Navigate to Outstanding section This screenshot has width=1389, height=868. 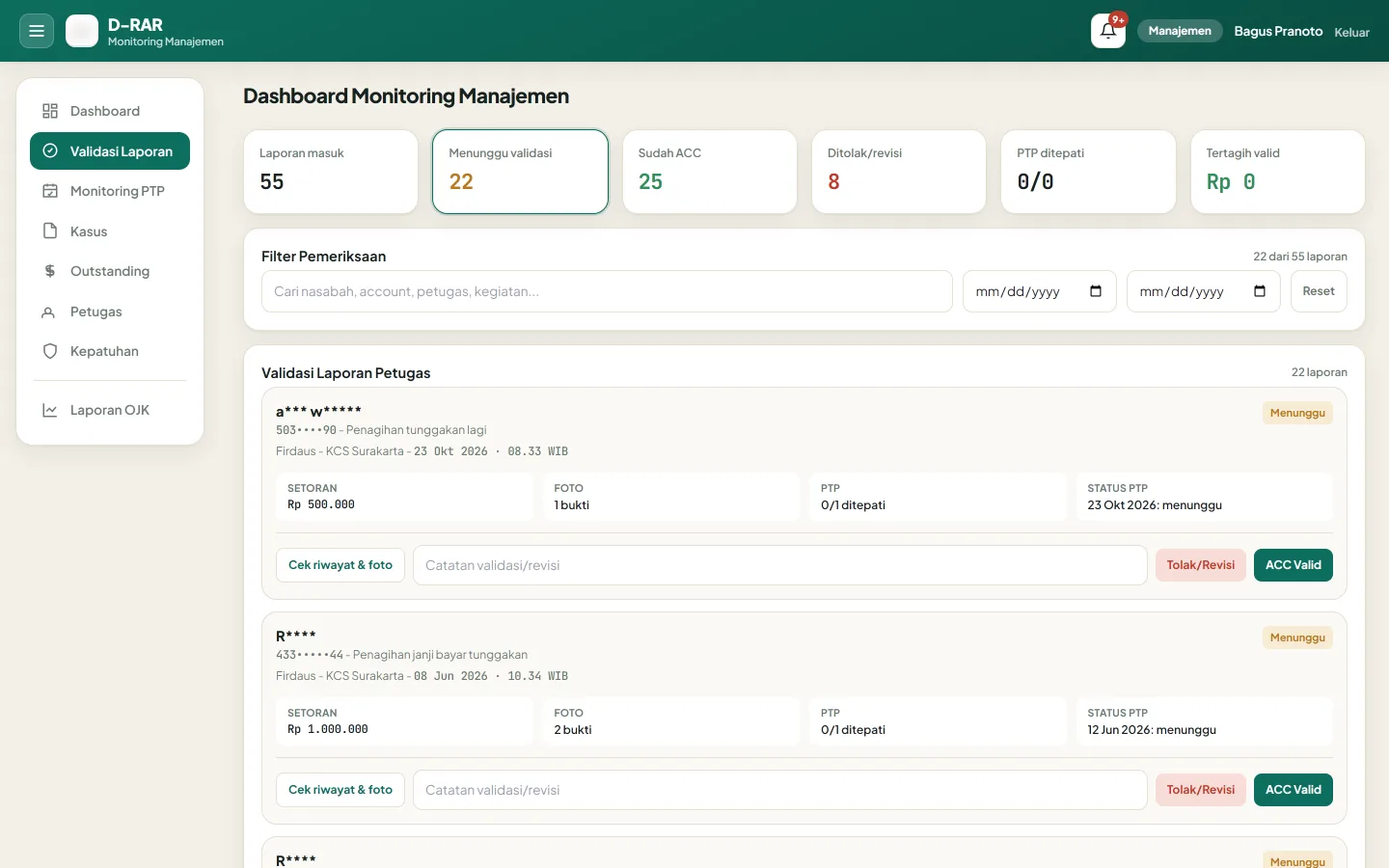[110, 271]
